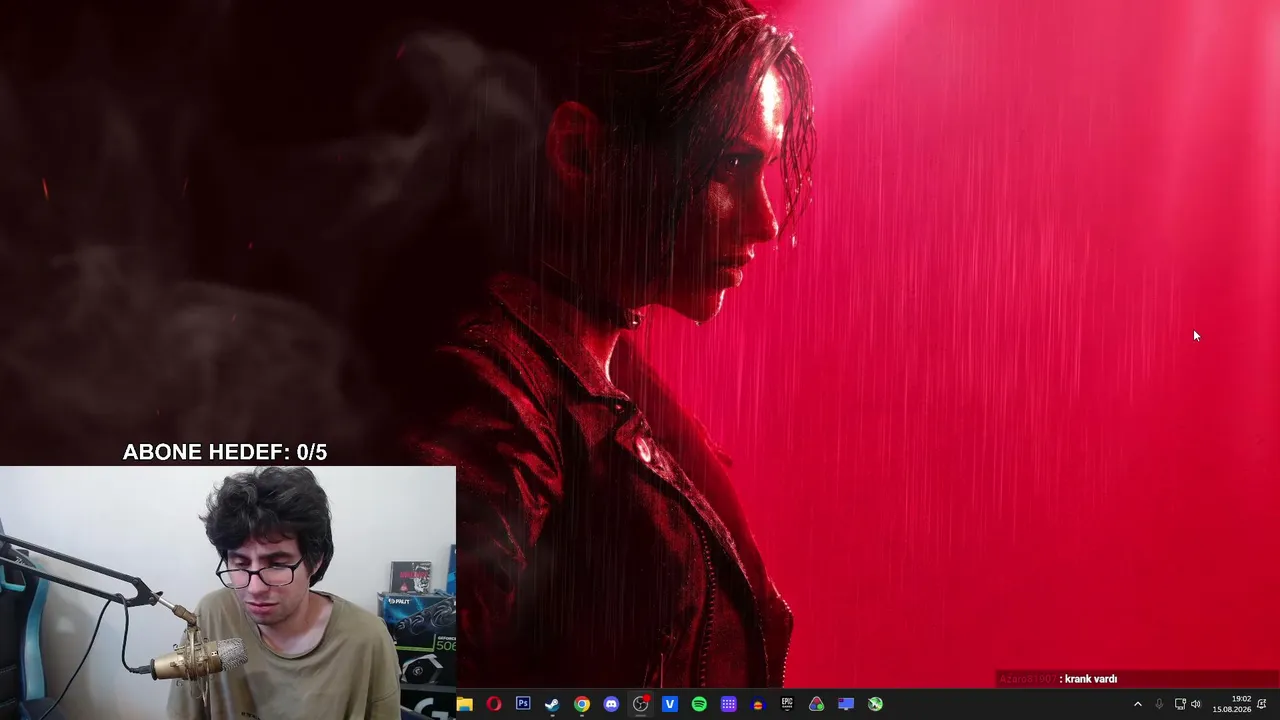
Task: Open the green globe app taskbar icon
Action: (x=875, y=704)
